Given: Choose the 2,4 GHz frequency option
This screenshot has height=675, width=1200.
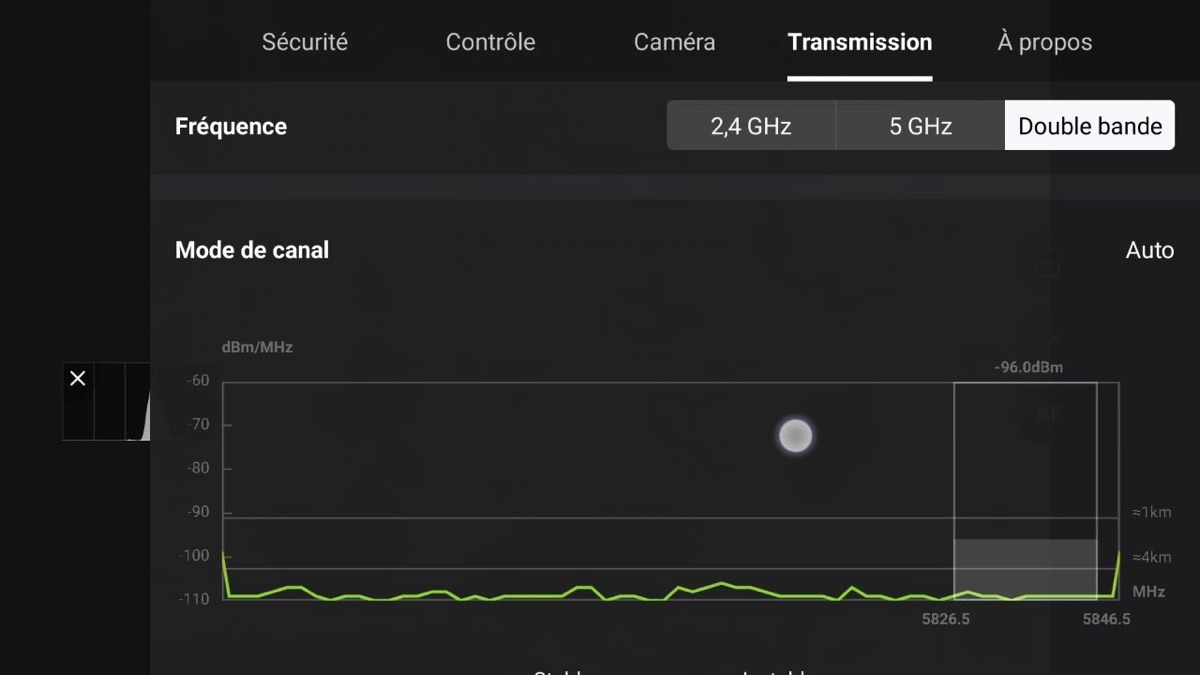Looking at the screenshot, I should pyautogui.click(x=751, y=126).
